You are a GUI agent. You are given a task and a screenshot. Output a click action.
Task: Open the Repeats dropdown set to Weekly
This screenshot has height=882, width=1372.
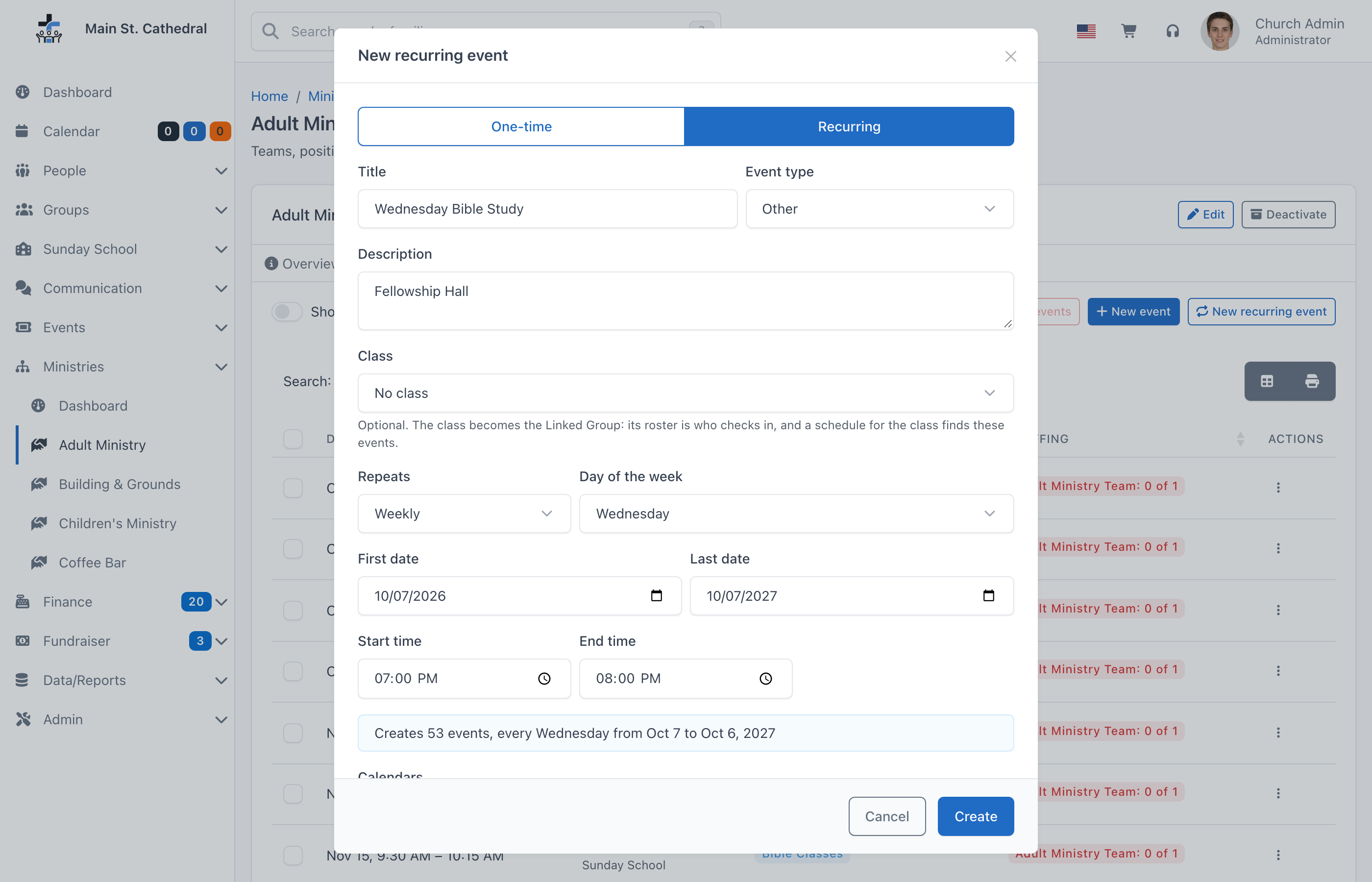464,514
